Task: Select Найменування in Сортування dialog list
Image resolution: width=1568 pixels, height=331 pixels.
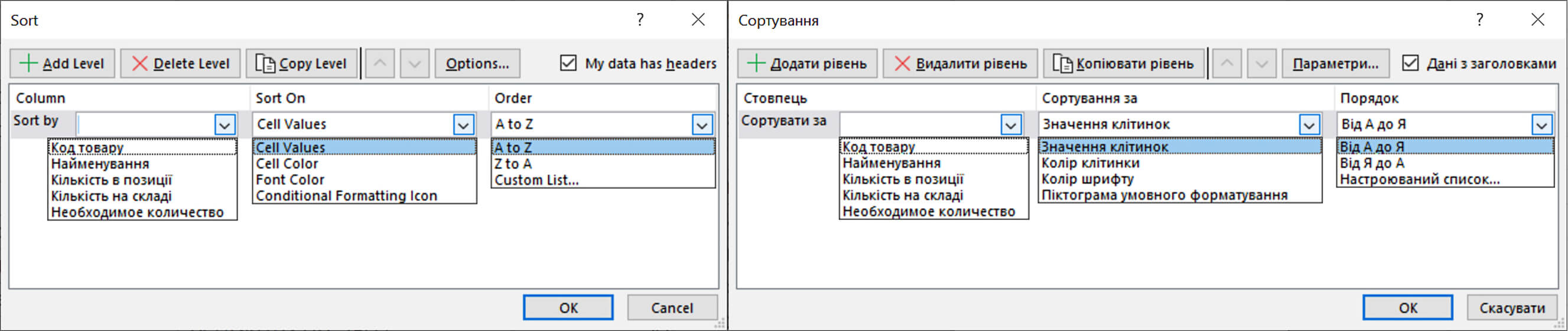Action: click(934, 163)
